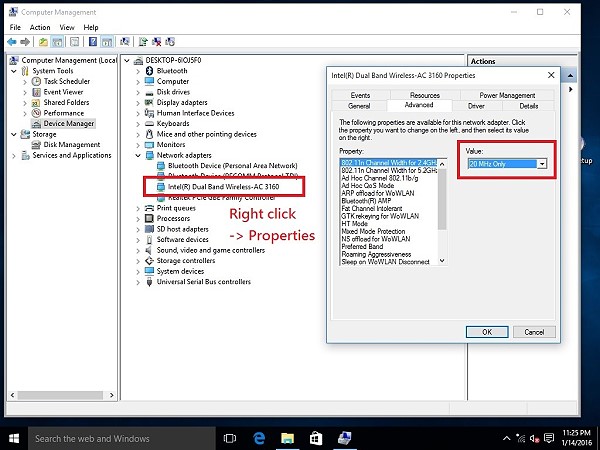Screen dimensions: 600x450
Task: Collapse the System Tools tree node
Action: coord(13,71)
